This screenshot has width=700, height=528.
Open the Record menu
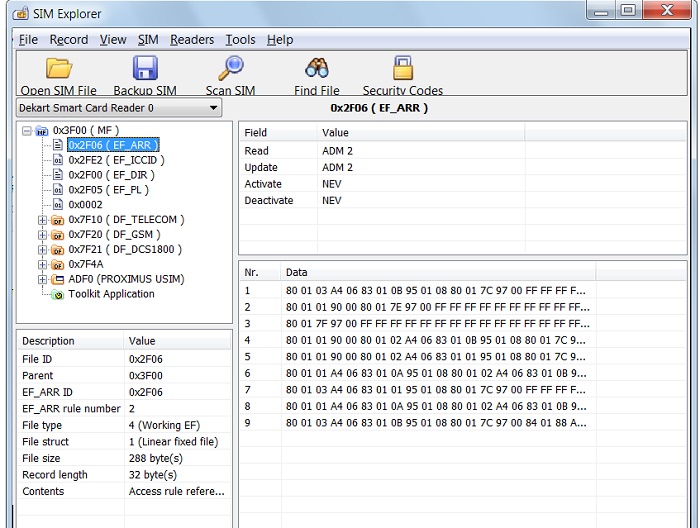click(69, 40)
